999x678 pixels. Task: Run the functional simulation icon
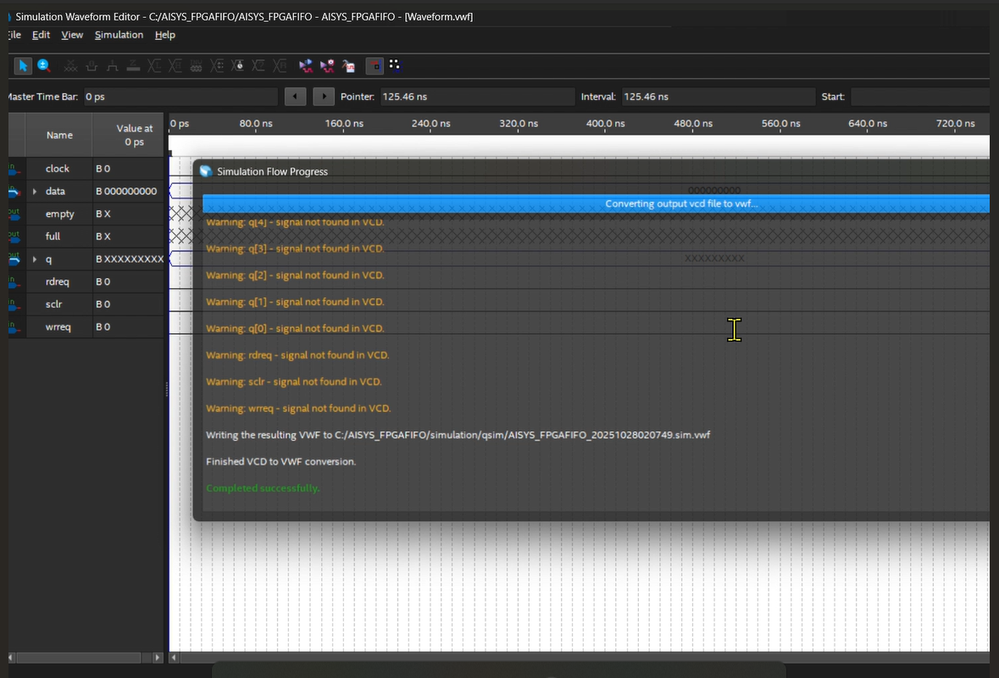306,66
